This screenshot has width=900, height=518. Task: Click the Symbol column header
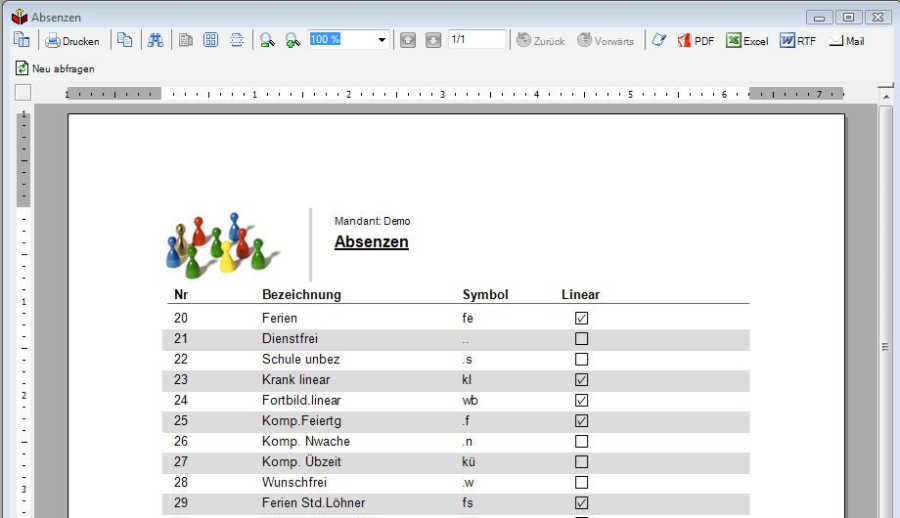pyautogui.click(x=485, y=295)
